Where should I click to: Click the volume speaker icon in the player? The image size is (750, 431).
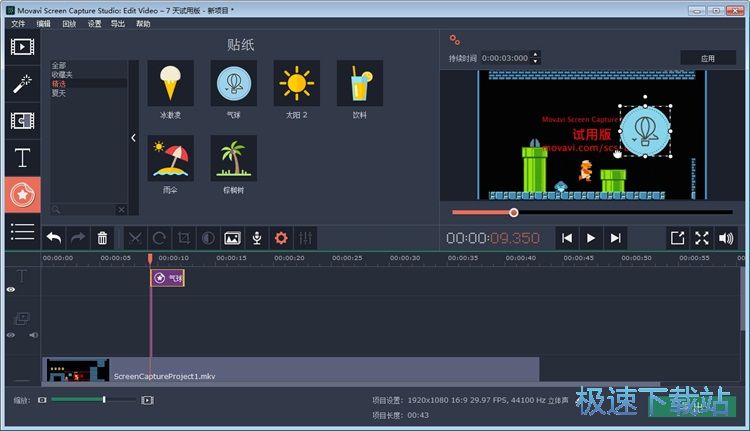click(726, 238)
